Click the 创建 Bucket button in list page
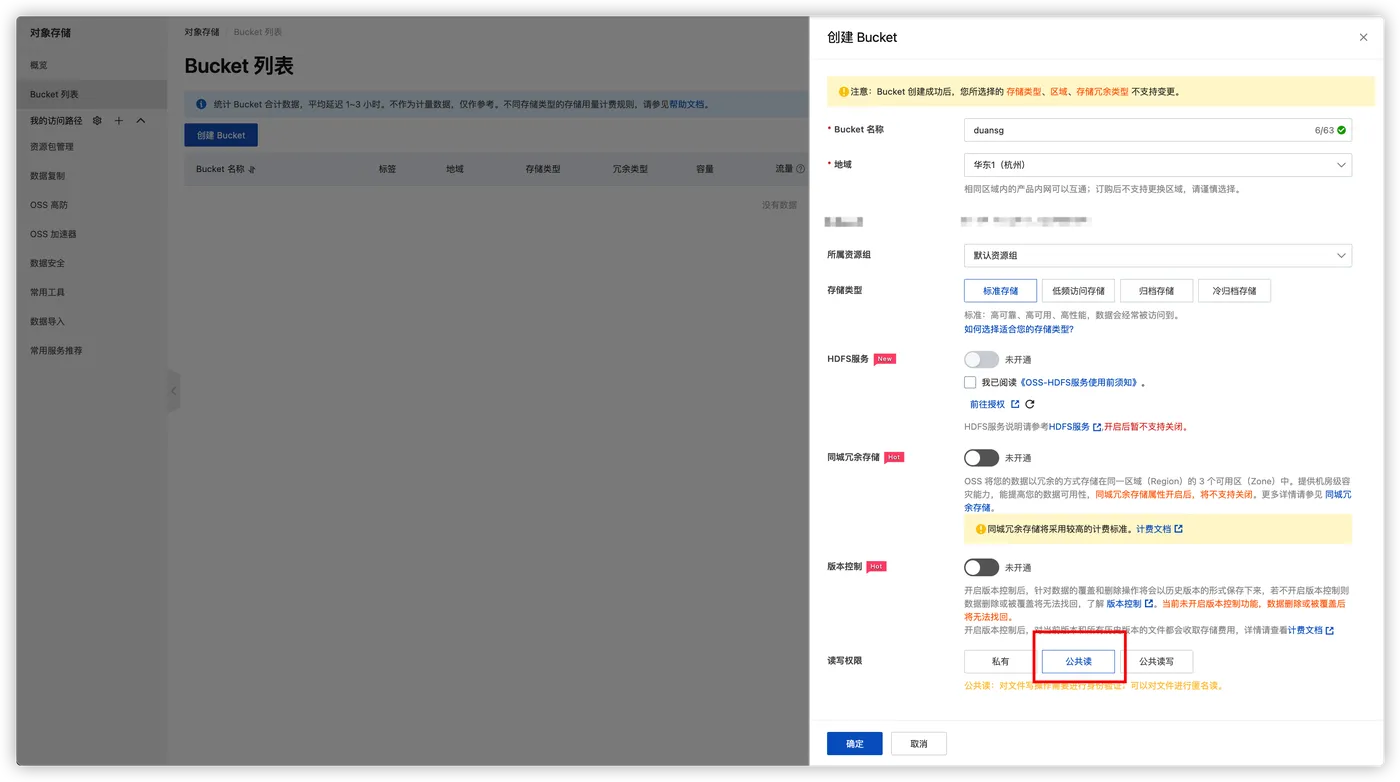Image resolution: width=1400 pixels, height=782 pixels. click(221, 135)
